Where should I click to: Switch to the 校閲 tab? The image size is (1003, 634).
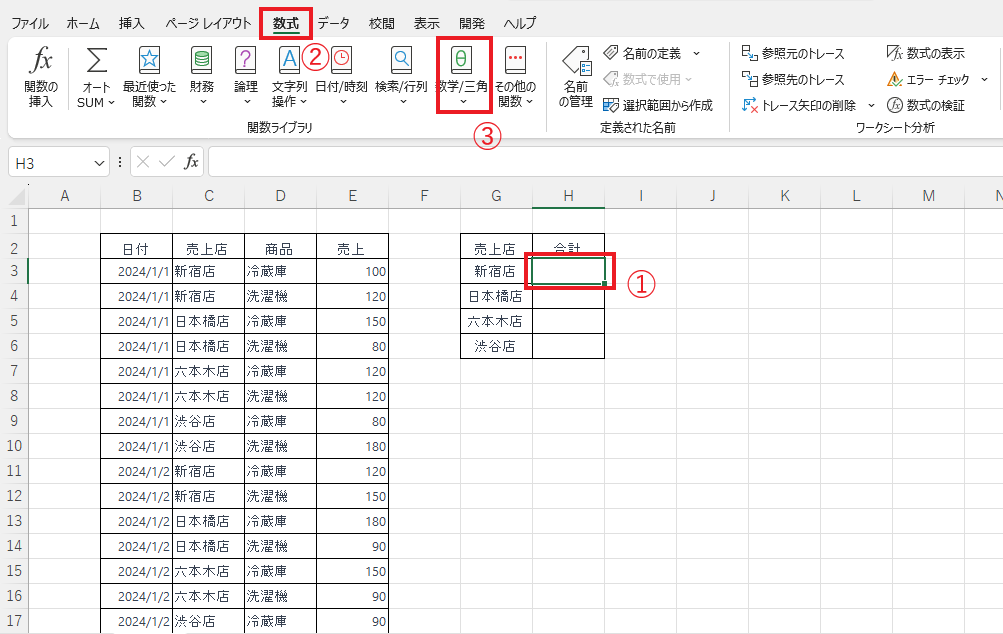pos(382,24)
